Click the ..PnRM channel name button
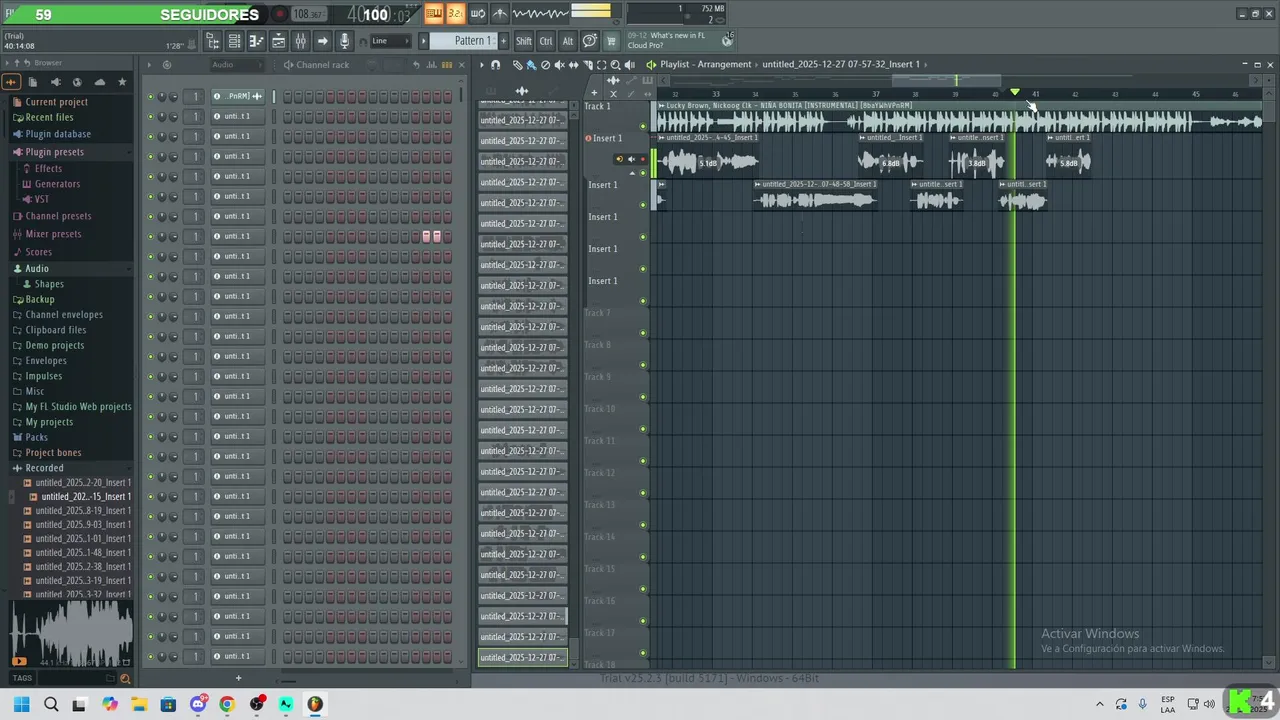The width and height of the screenshot is (1280, 720). [238, 96]
